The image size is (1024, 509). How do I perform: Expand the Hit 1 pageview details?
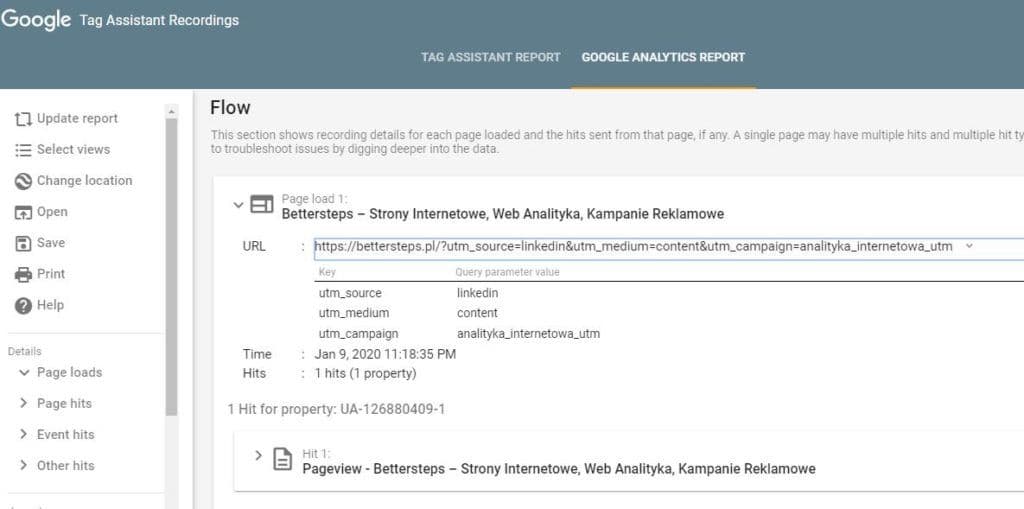point(258,455)
